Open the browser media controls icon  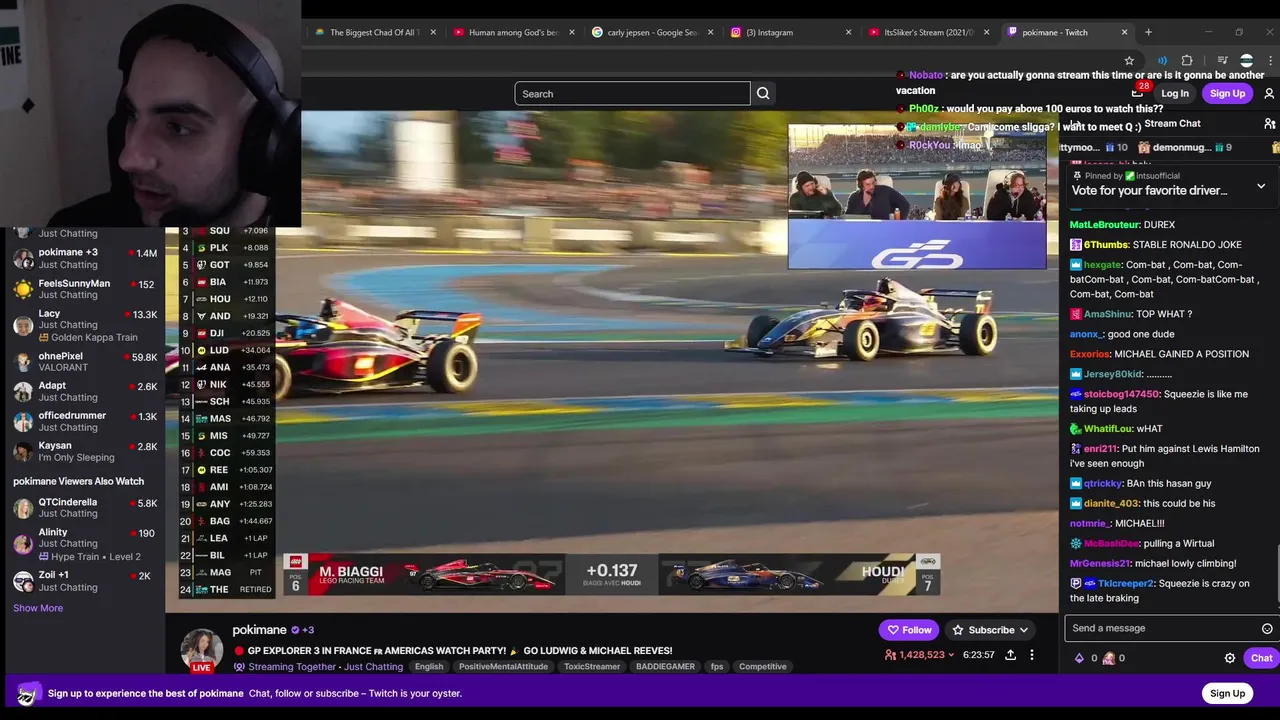click(x=1222, y=60)
